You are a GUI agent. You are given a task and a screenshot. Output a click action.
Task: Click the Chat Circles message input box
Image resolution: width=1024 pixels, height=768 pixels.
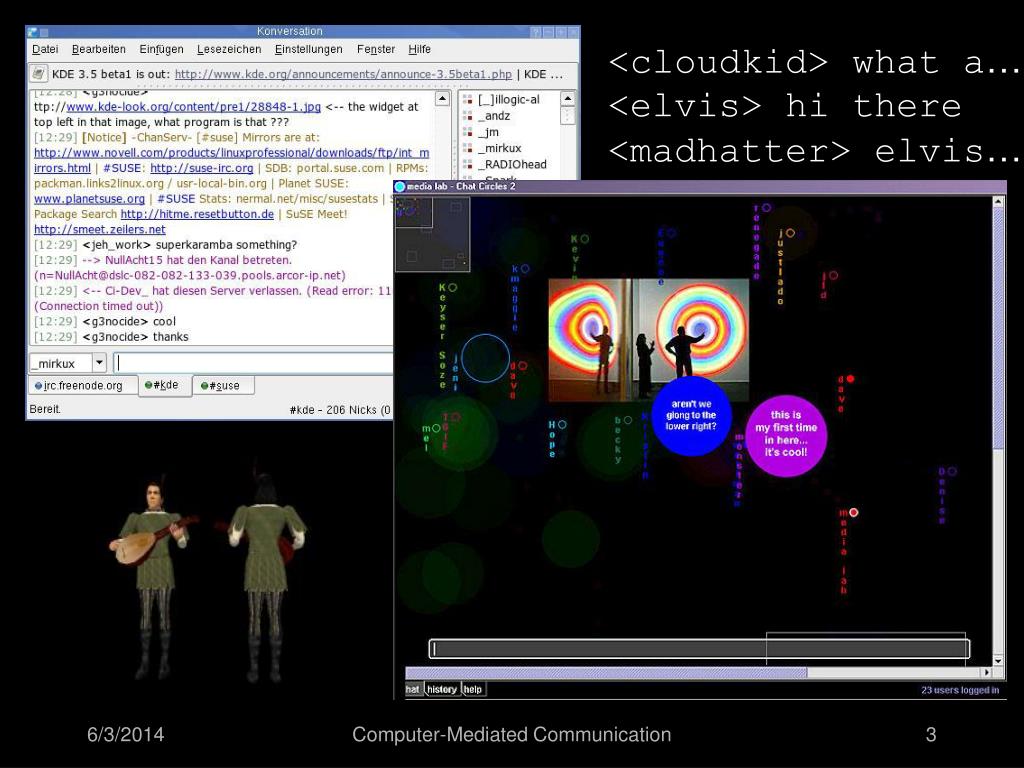[x=699, y=648]
